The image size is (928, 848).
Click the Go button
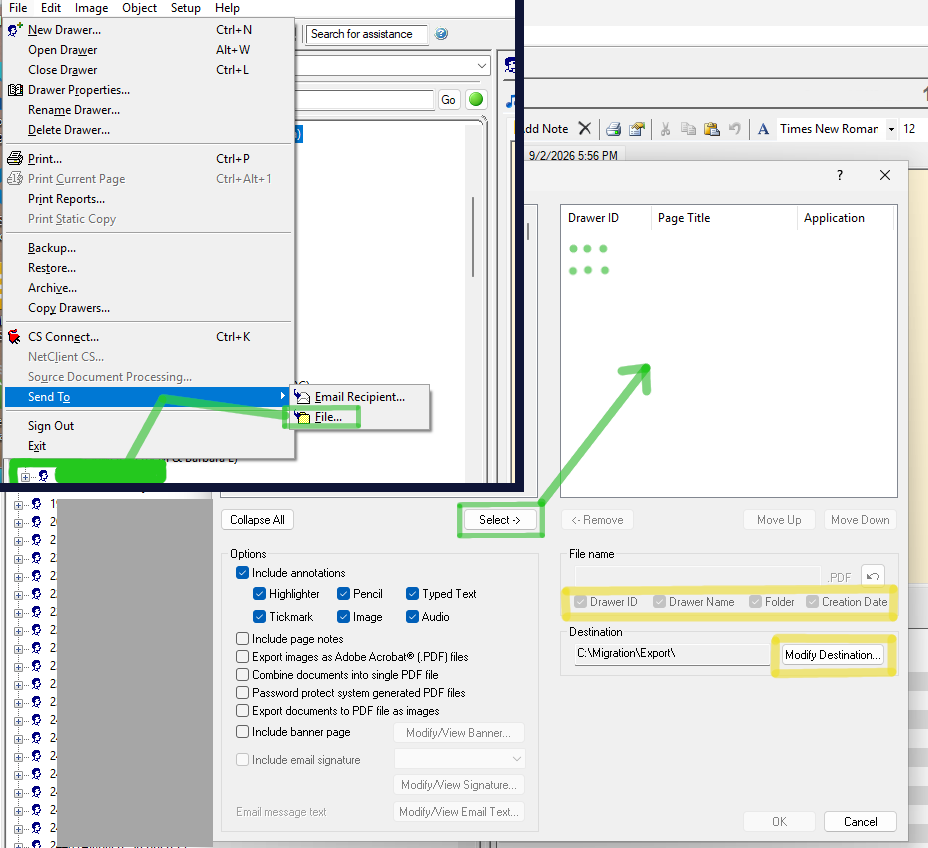point(448,99)
